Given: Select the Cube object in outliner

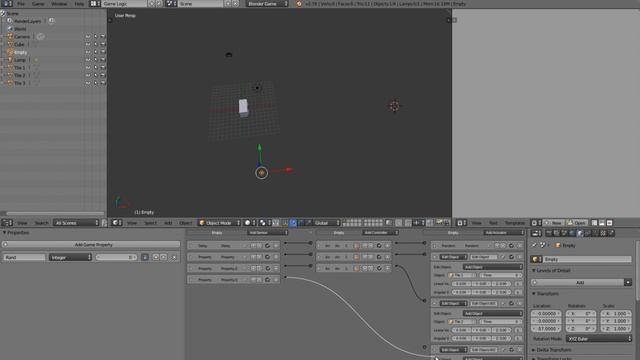Looking at the screenshot, I should tap(19, 44).
